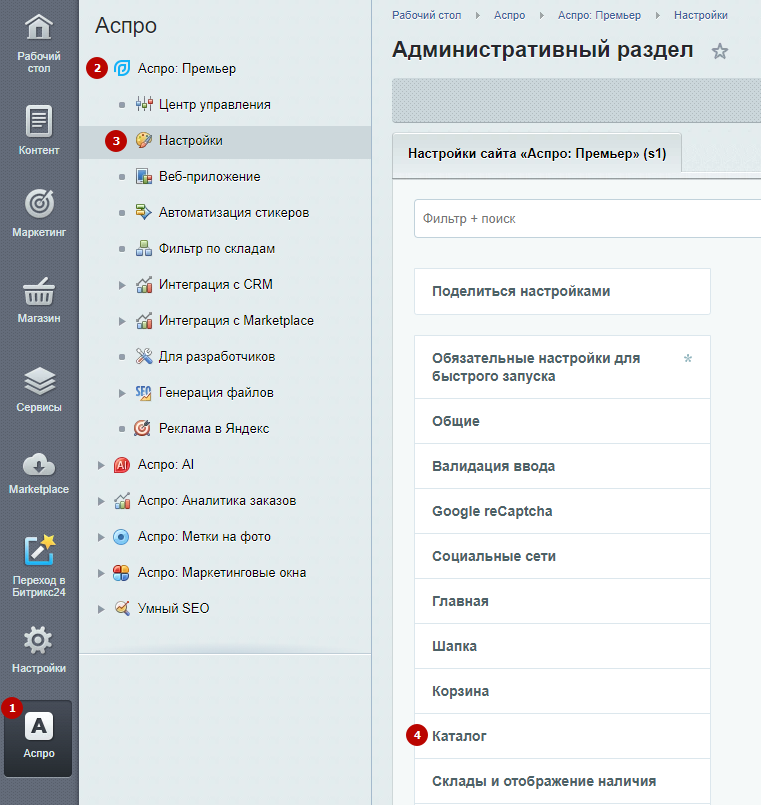The height and width of the screenshot is (805, 761).
Task: Click the Аспро: Метки на фото icon
Action: (121, 537)
